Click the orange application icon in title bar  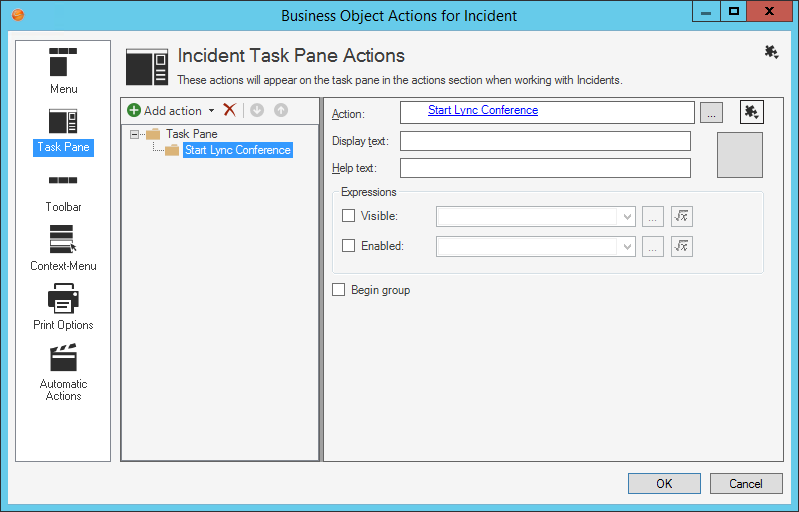(x=18, y=15)
